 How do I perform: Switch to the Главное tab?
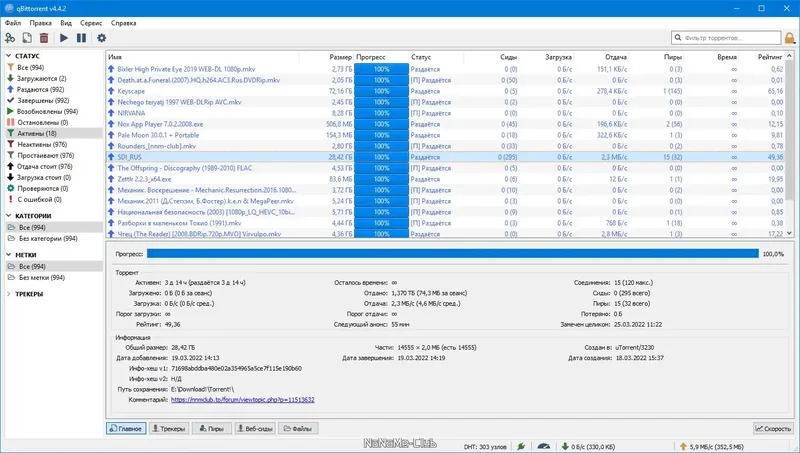click(126, 429)
